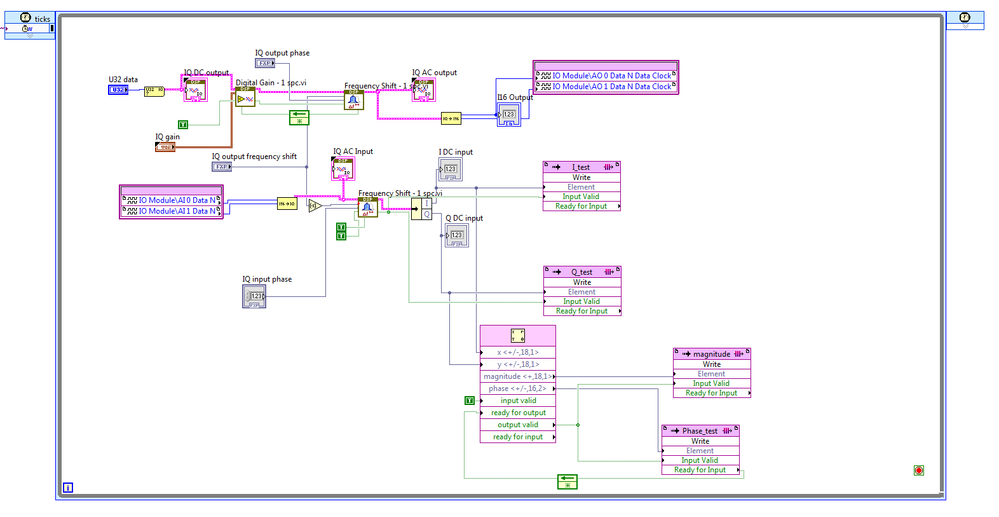
Task: Select the Digital Gain subVI icon
Action: coord(245,98)
